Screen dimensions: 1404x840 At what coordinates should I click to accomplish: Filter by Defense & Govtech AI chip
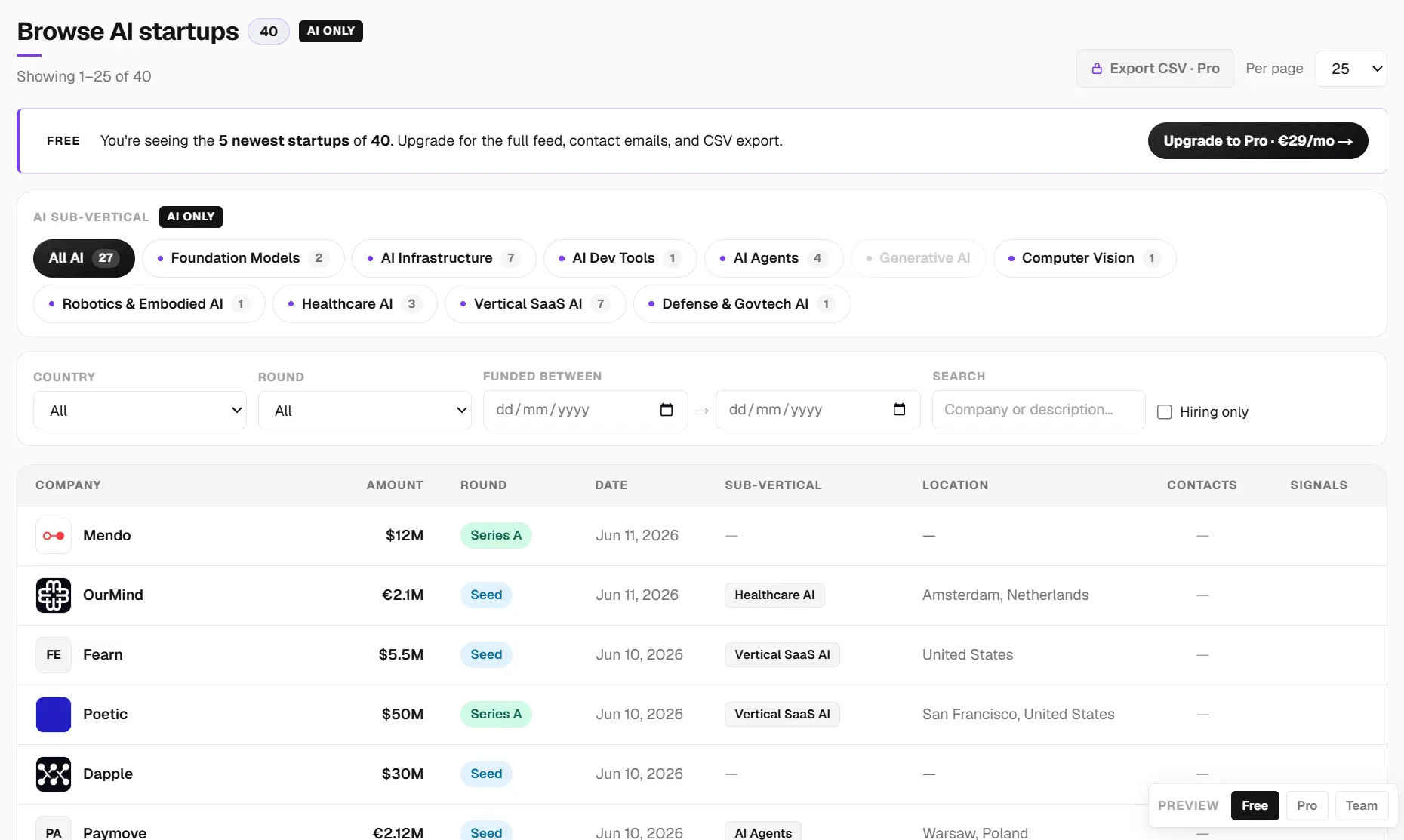pos(742,304)
